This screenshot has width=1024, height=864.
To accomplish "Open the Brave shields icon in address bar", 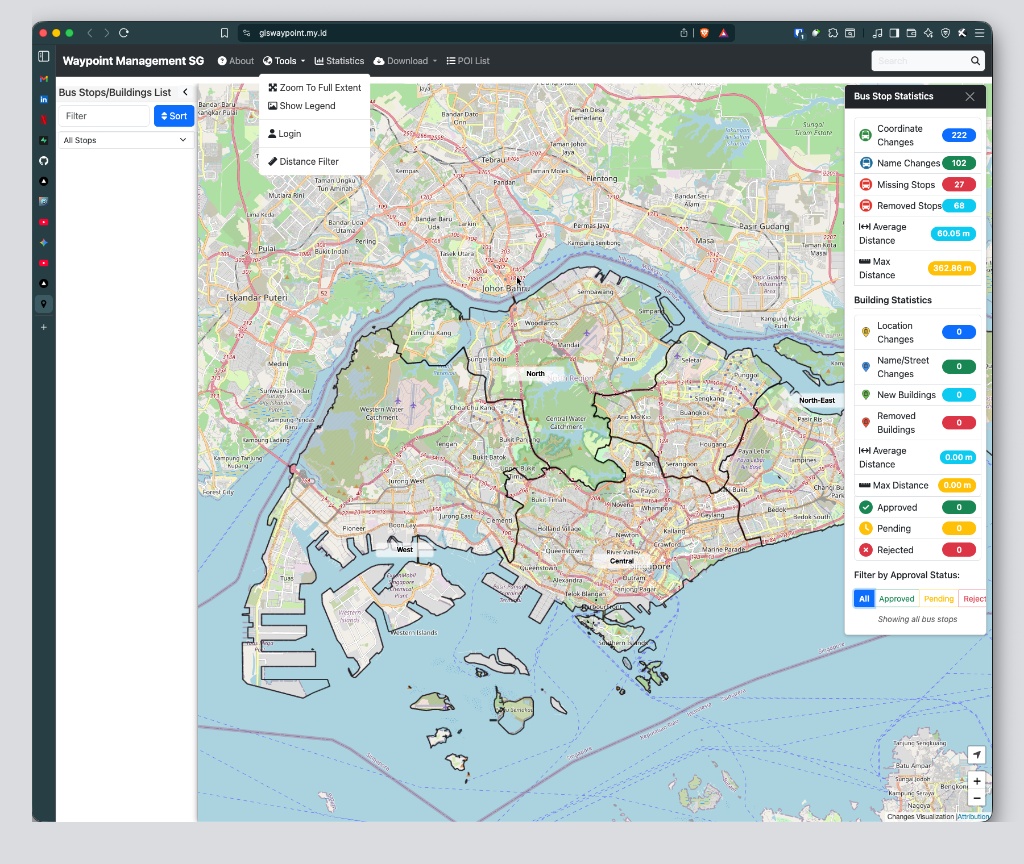I will pyautogui.click(x=704, y=33).
